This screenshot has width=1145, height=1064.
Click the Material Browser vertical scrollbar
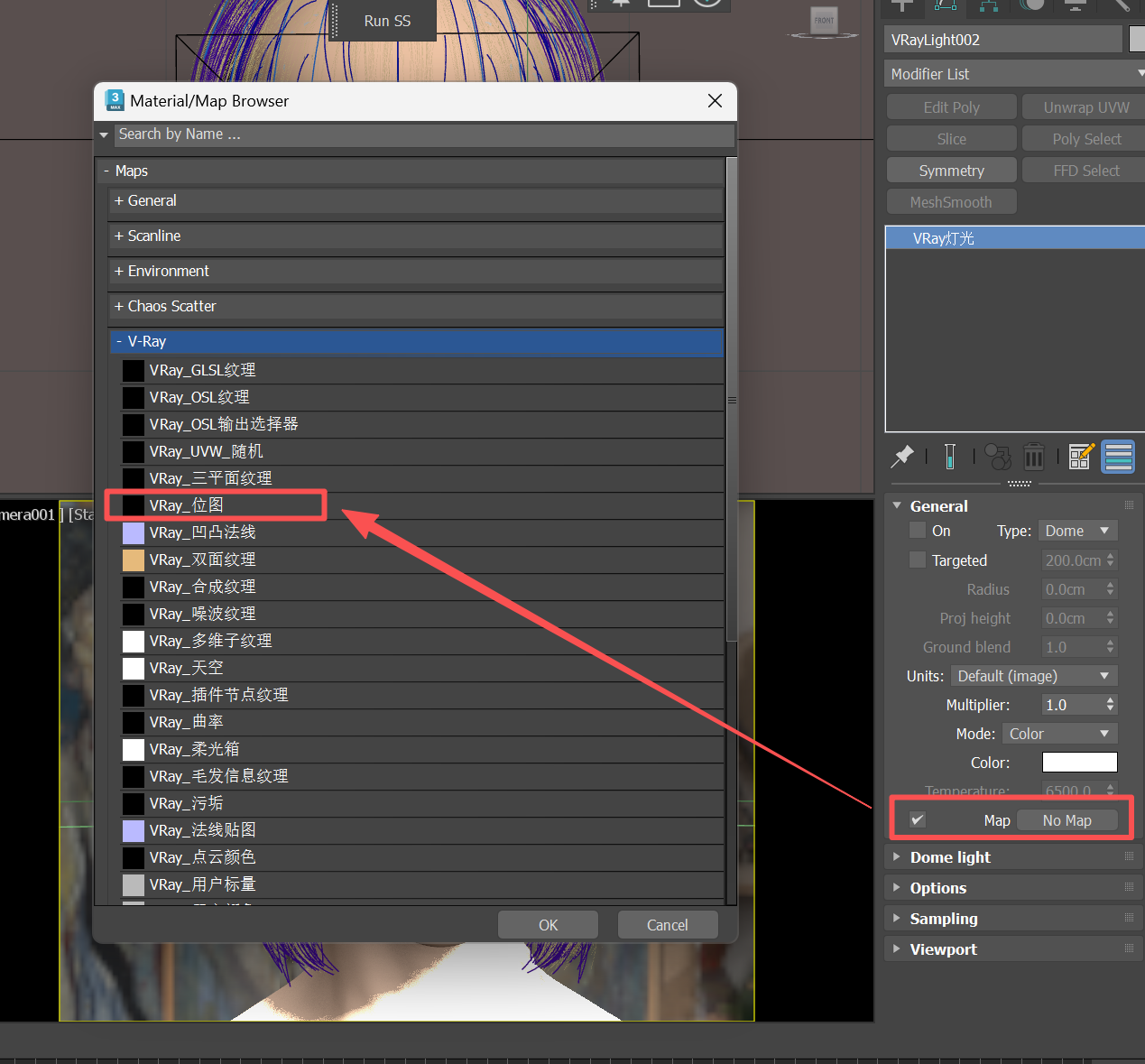(732, 400)
